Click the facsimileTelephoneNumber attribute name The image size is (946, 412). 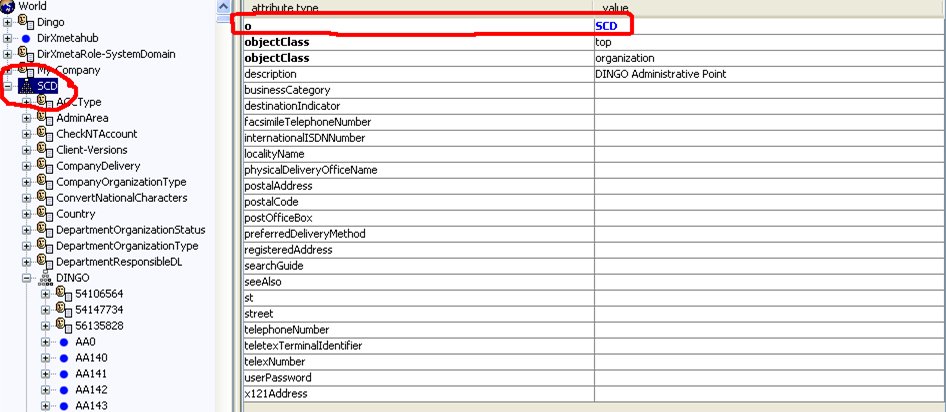[308, 122]
